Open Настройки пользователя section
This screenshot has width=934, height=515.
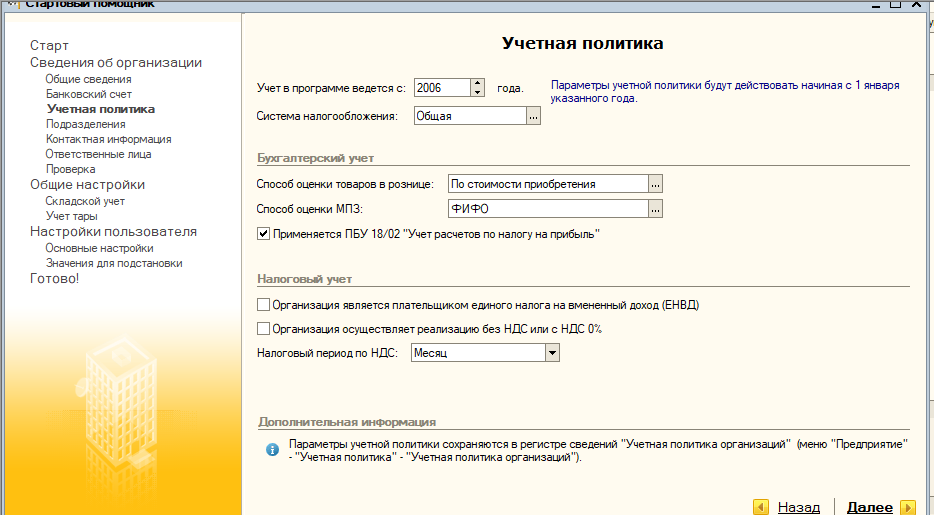pos(113,232)
